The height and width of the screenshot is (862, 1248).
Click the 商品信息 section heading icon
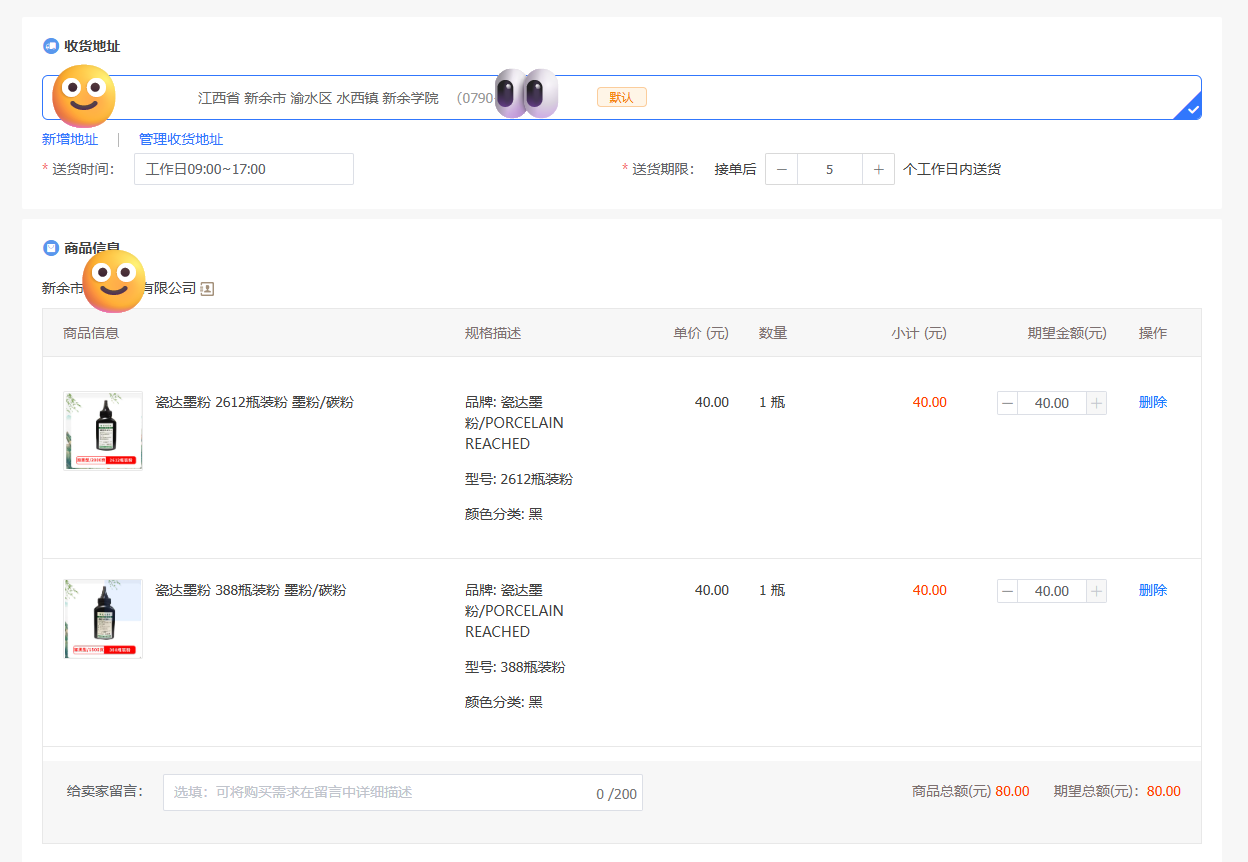[51, 248]
